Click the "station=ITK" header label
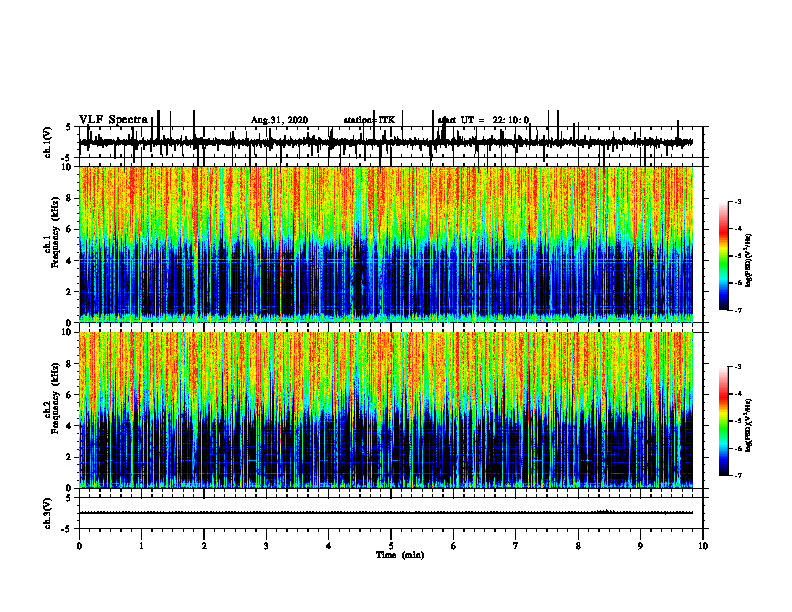 pyautogui.click(x=369, y=120)
